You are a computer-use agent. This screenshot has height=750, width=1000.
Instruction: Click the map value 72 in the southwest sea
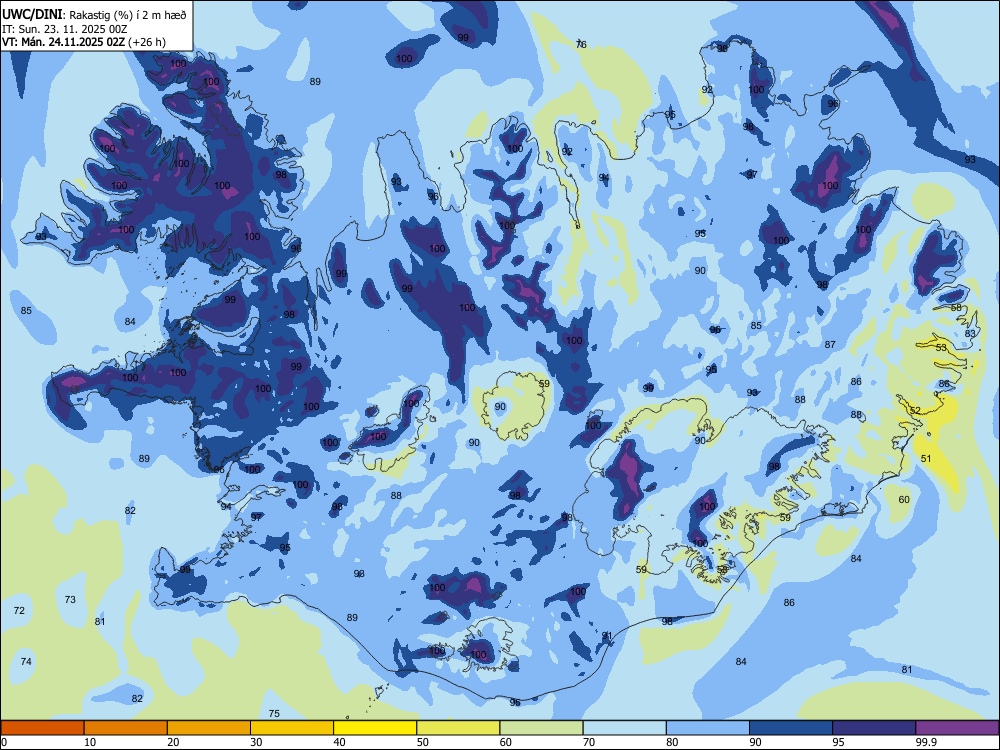(19, 610)
